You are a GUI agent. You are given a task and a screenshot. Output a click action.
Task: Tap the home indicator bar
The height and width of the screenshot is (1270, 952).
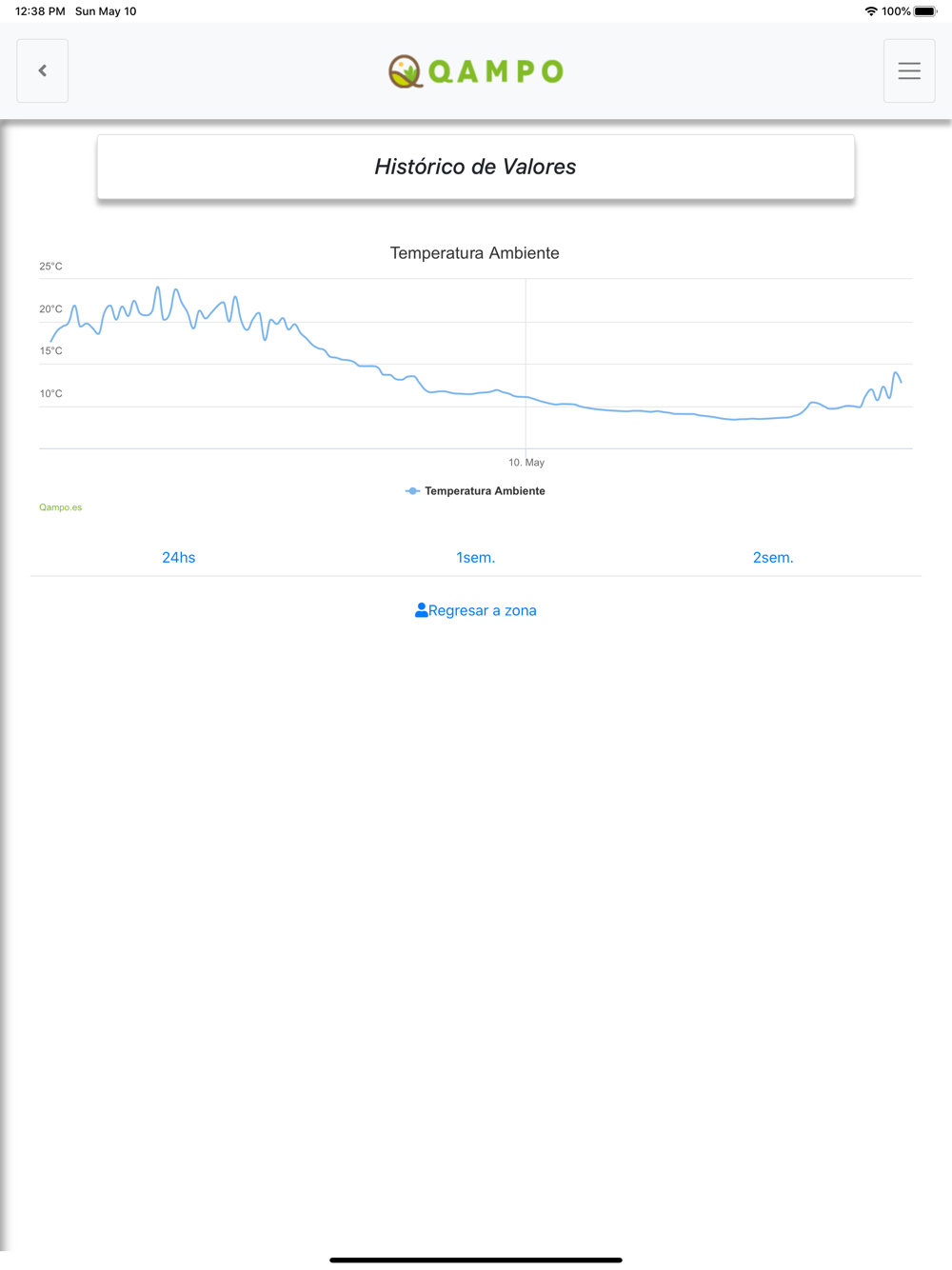point(476,1260)
